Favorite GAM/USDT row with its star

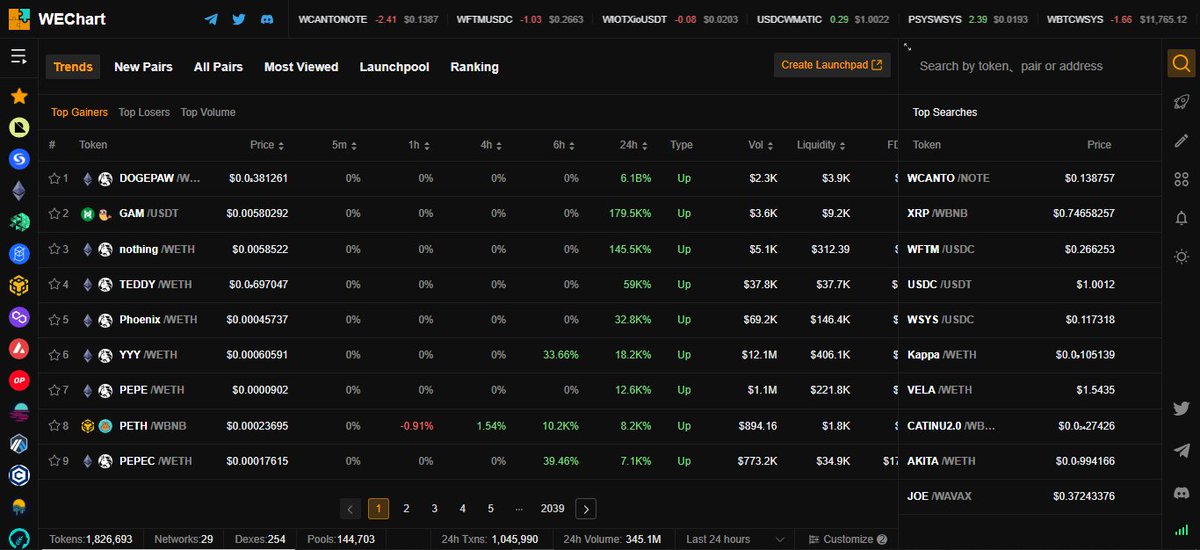(54, 214)
